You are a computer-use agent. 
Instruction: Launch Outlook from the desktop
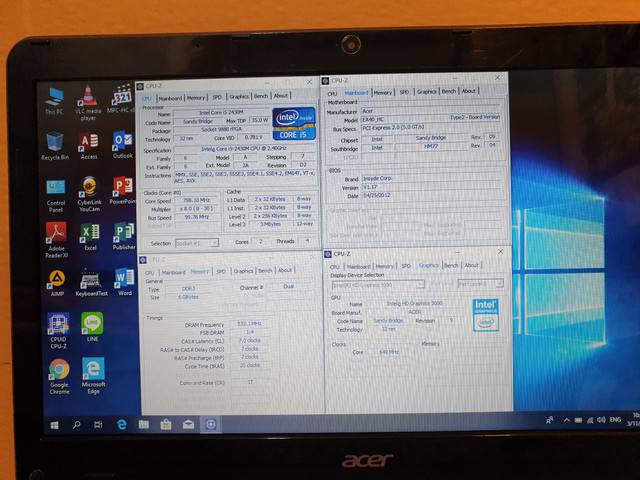tap(122, 145)
